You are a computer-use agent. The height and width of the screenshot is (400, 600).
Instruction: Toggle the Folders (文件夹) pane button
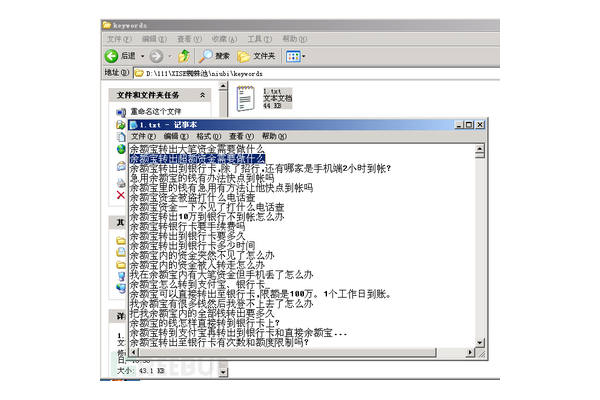point(257,56)
